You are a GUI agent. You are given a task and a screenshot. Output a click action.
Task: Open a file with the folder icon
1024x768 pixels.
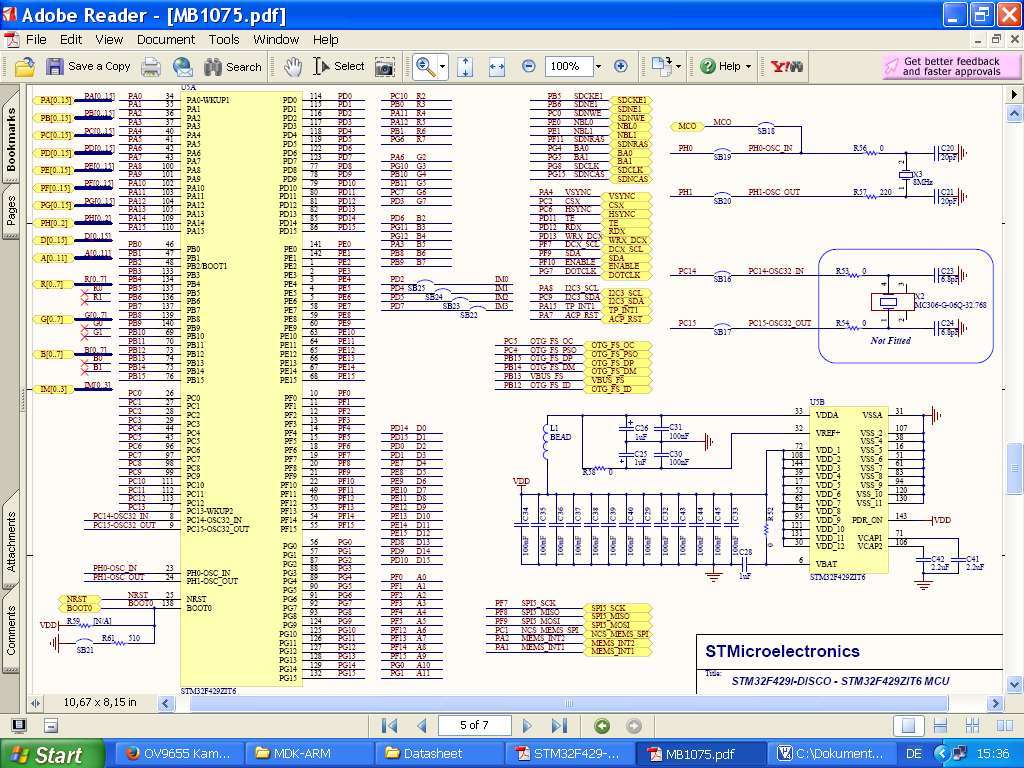[24, 67]
